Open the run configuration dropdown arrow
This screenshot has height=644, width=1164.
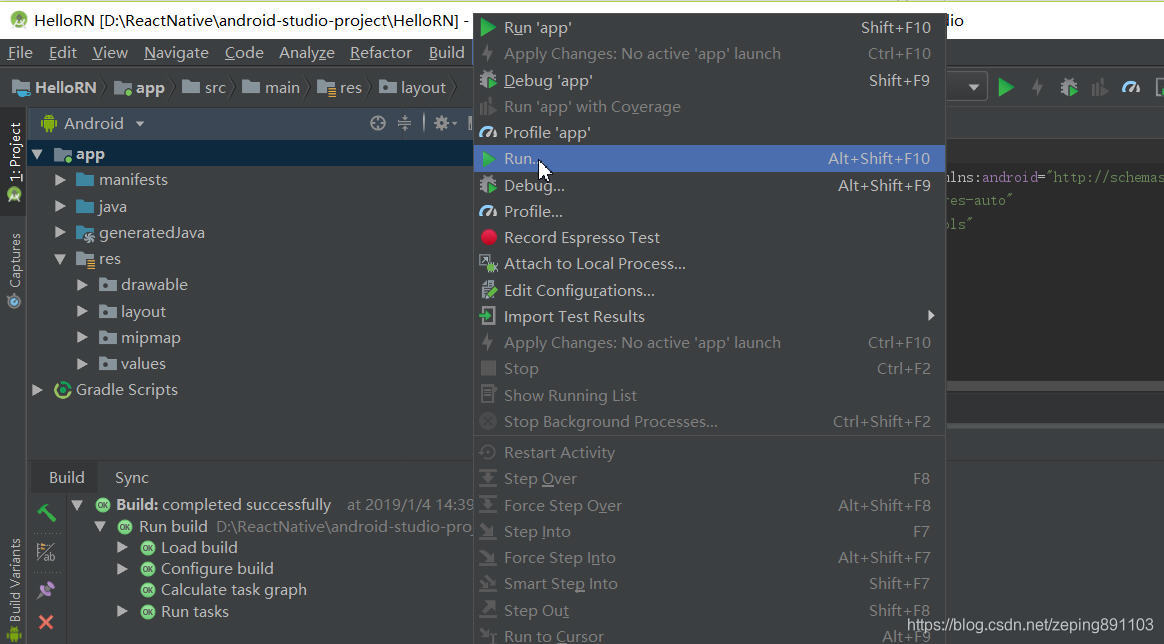[974, 88]
